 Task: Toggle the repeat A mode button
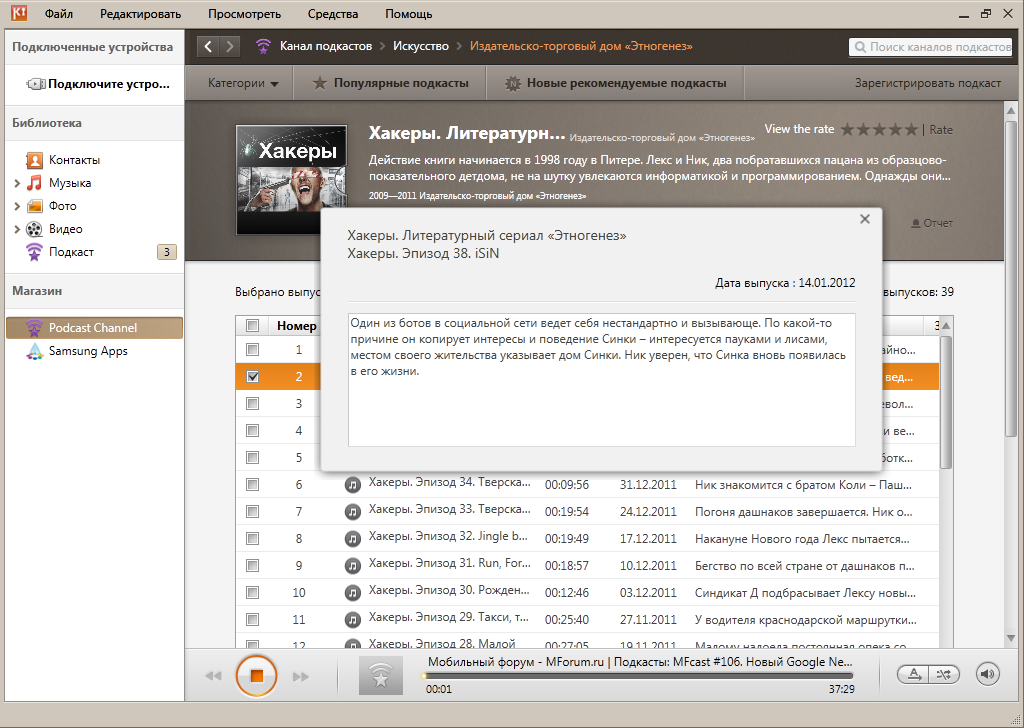[x=915, y=674]
